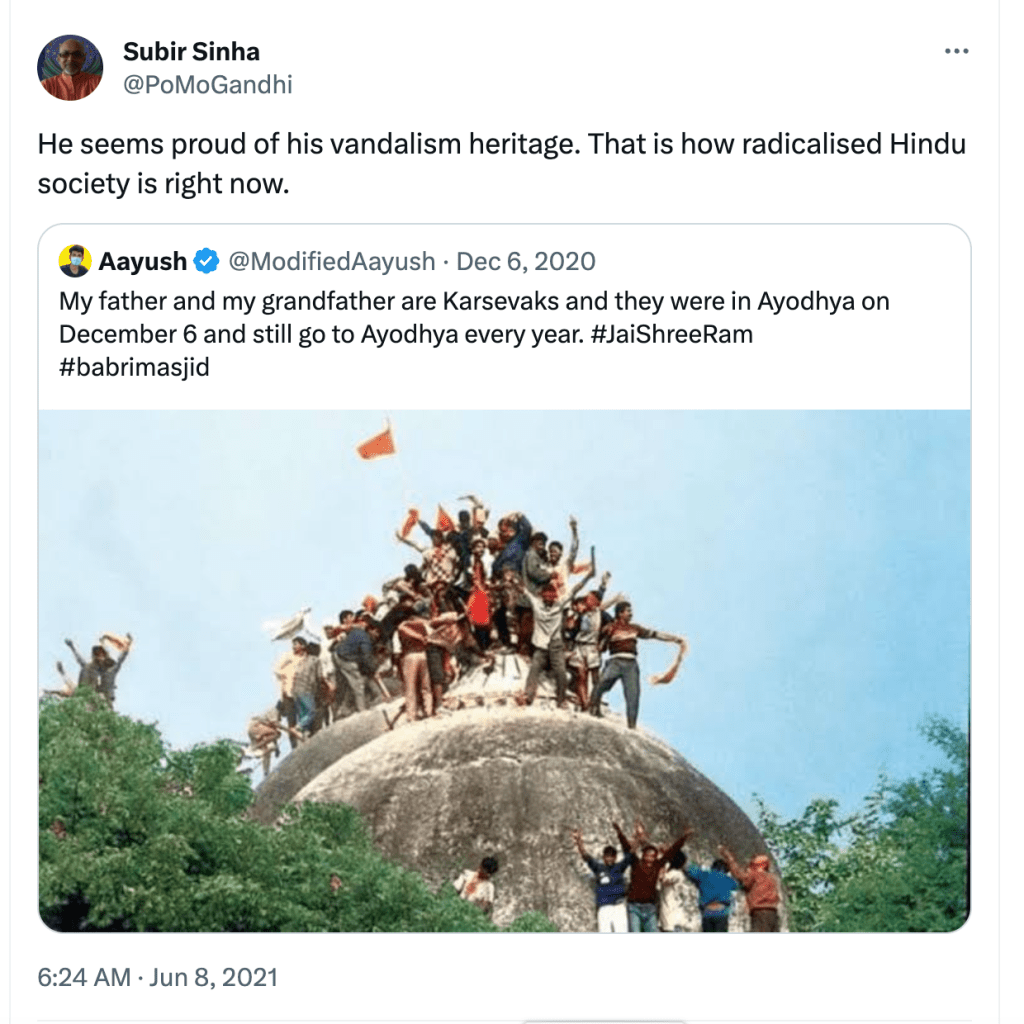Click the blue verified badge next to Aayush
This screenshot has height=1024, width=1024.
click(206, 262)
